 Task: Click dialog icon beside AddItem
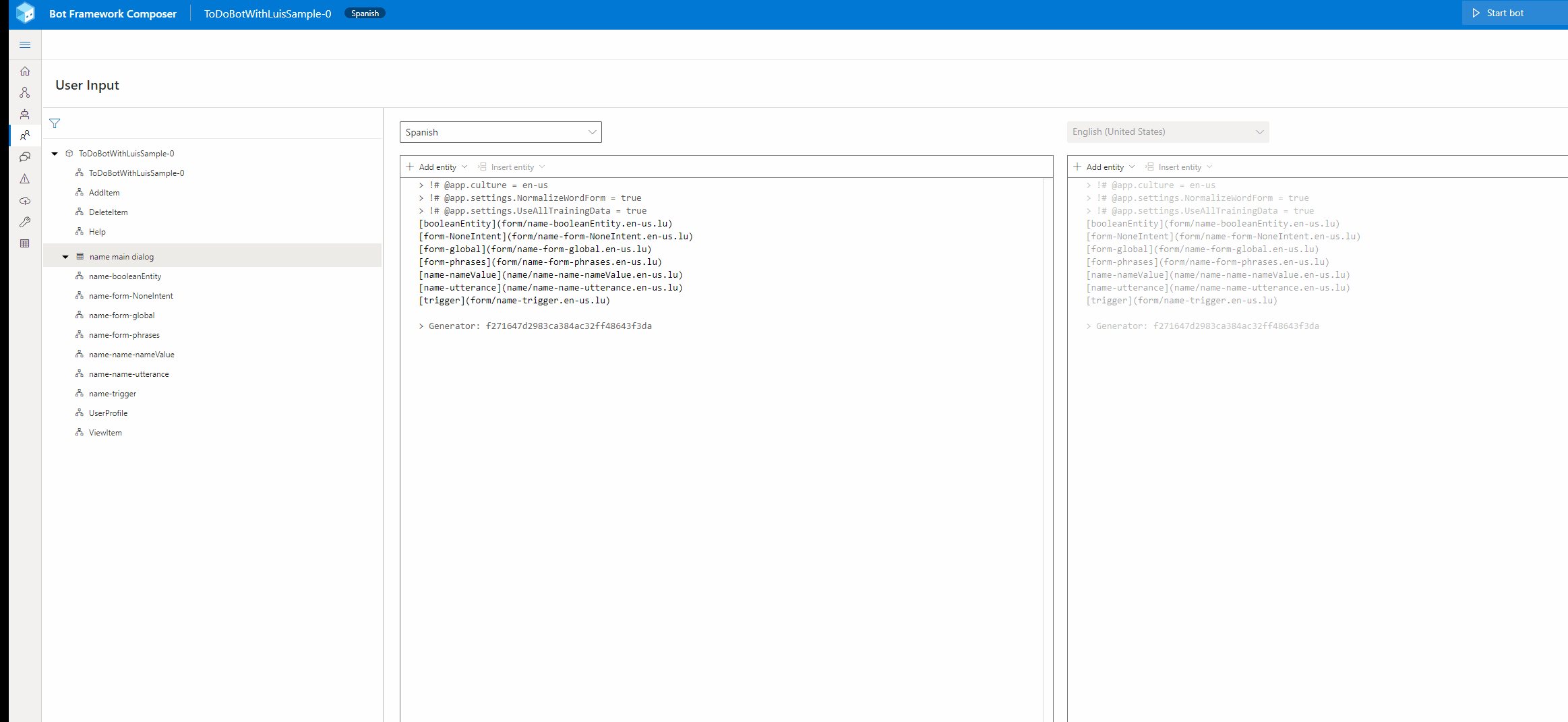[x=80, y=192]
